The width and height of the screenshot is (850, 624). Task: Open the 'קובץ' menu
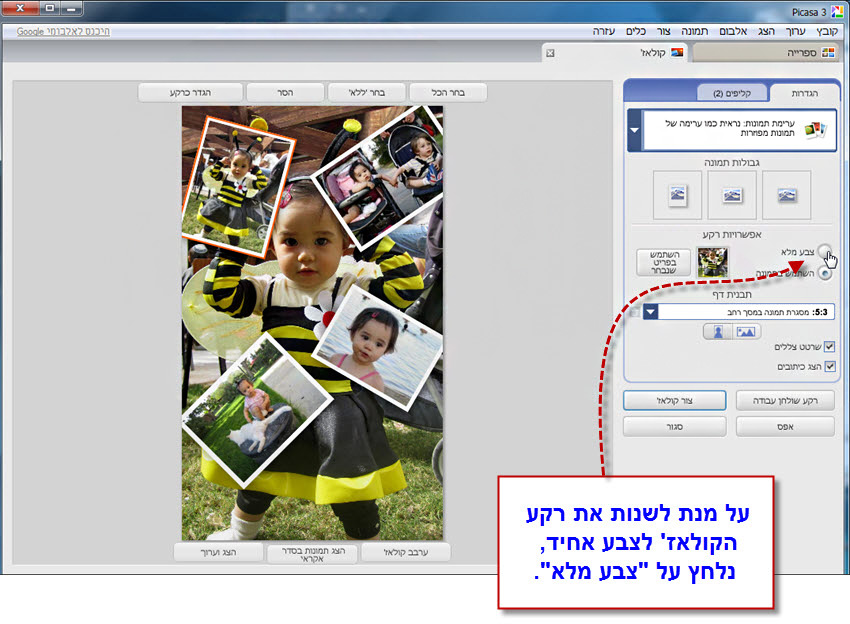point(827,31)
